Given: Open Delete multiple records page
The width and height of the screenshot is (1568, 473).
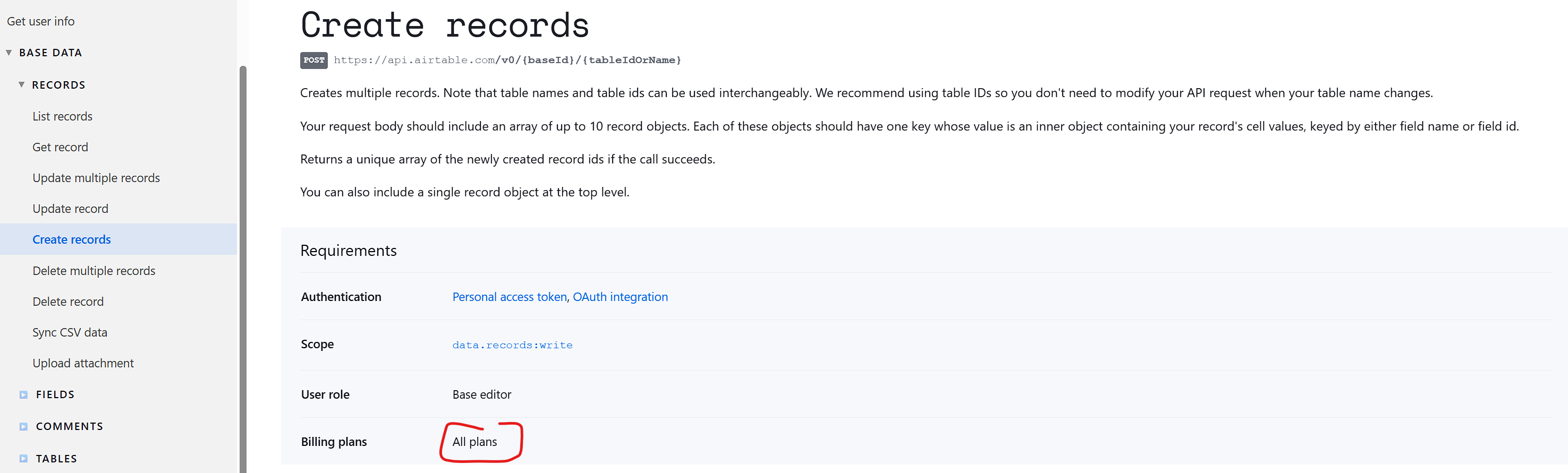Looking at the screenshot, I should tap(94, 271).
